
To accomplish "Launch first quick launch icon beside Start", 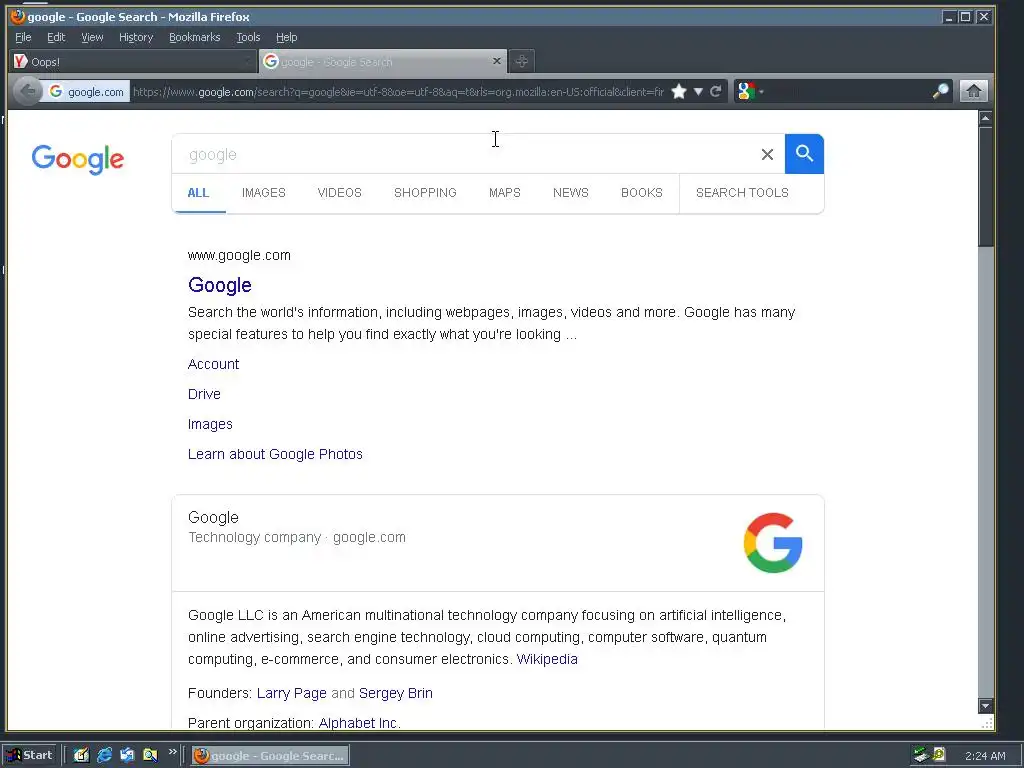I will [81, 755].
